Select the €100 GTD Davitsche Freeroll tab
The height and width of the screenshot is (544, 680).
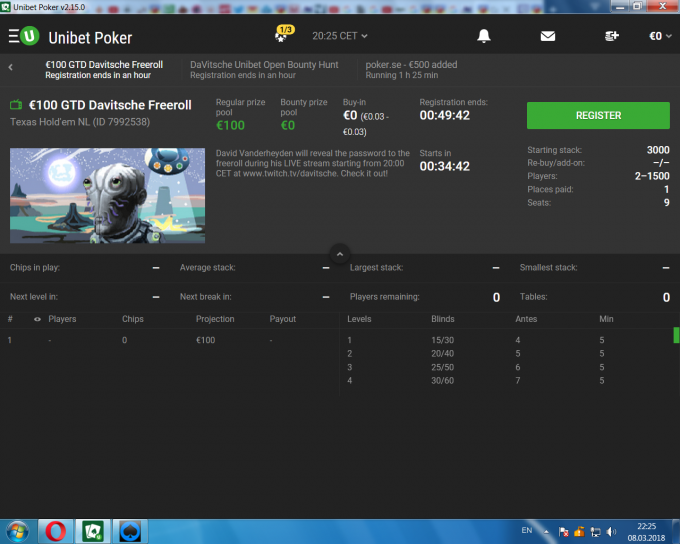[104, 69]
